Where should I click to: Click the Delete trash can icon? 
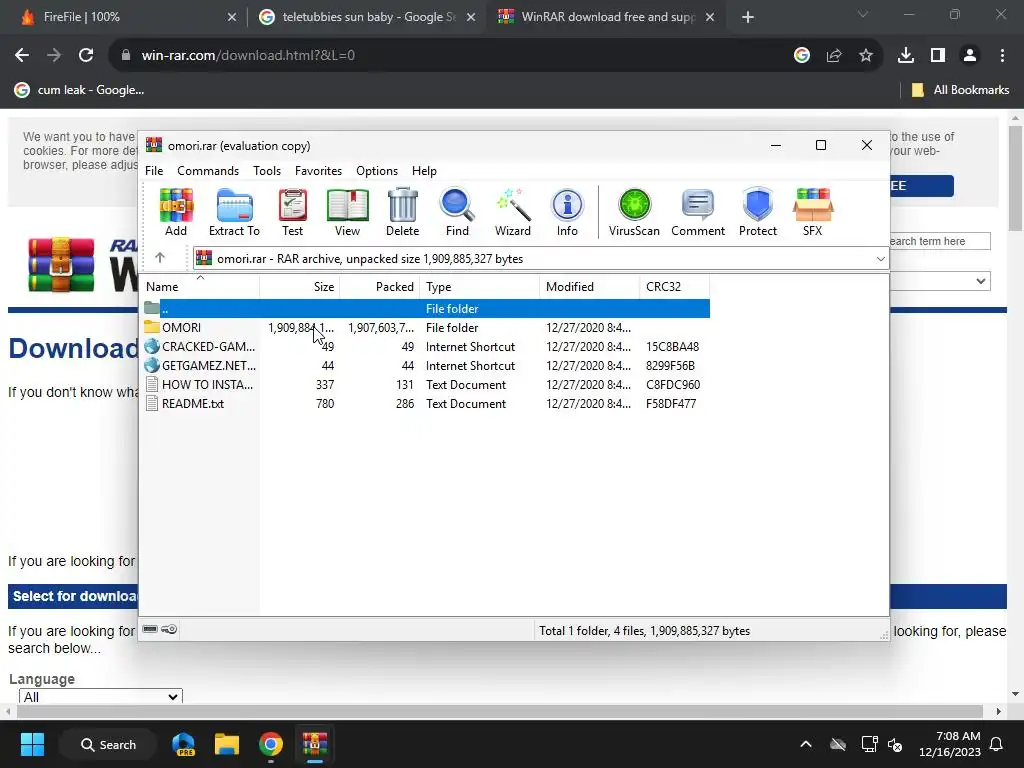[x=402, y=212]
